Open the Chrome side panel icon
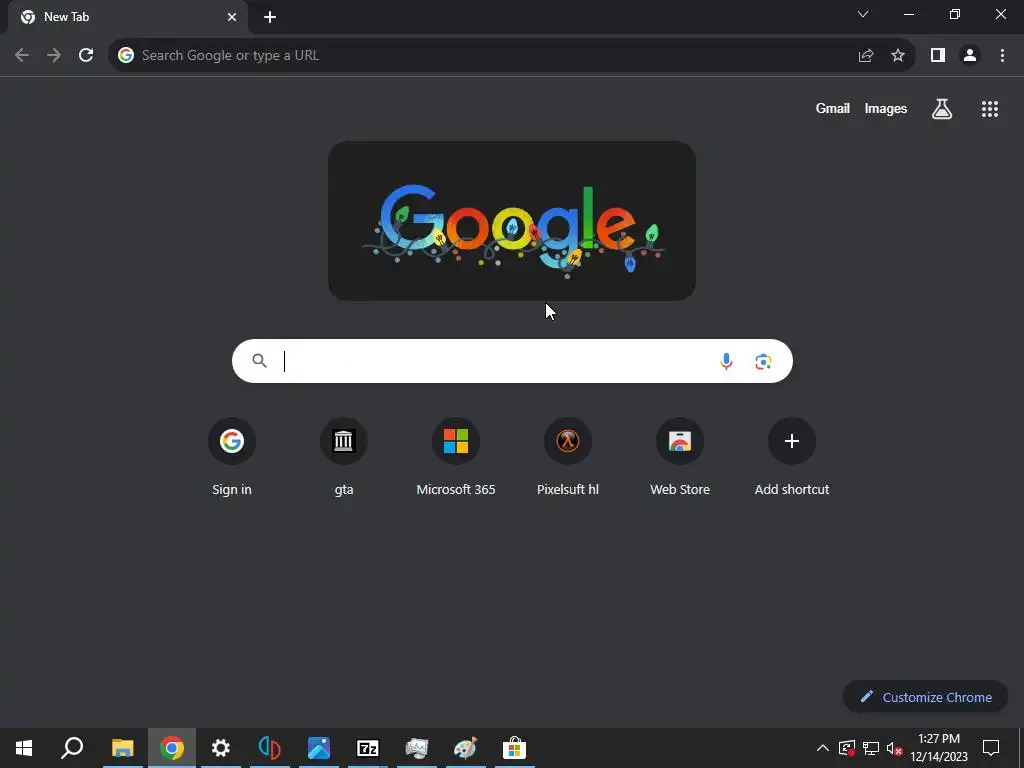Screen dimensions: 1024x768 coord(938,56)
